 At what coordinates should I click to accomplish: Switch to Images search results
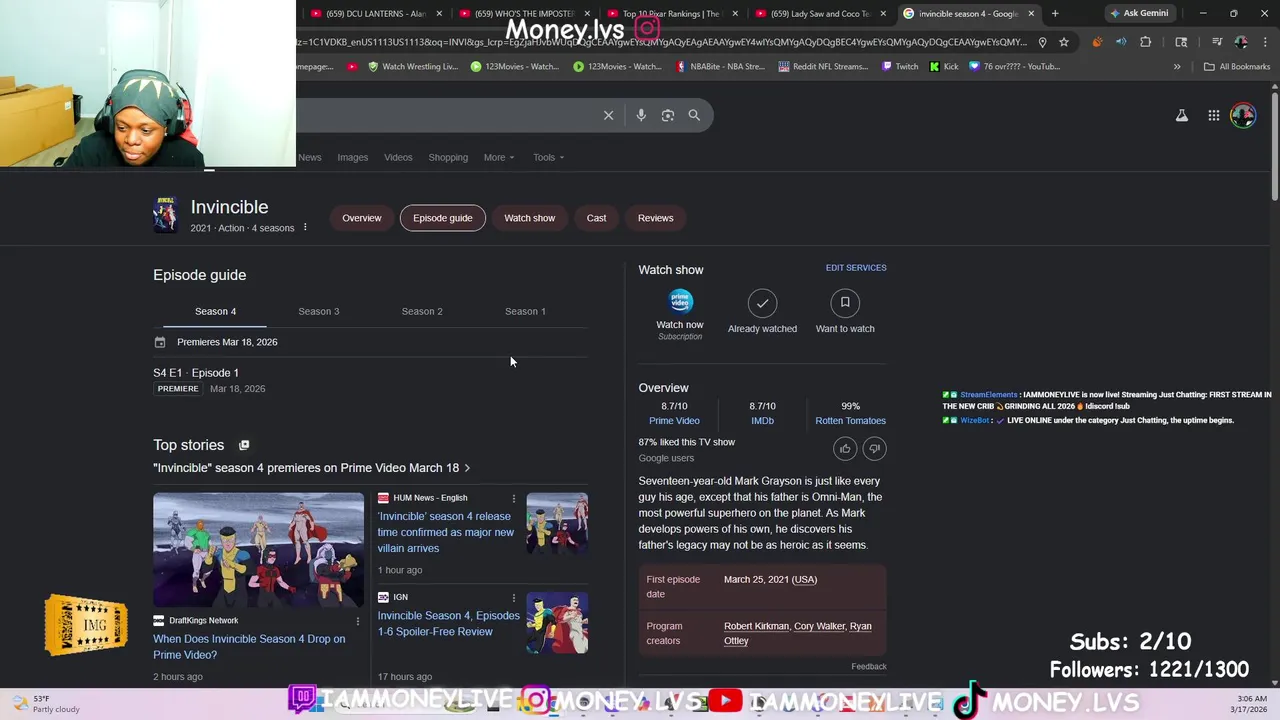[x=353, y=157]
